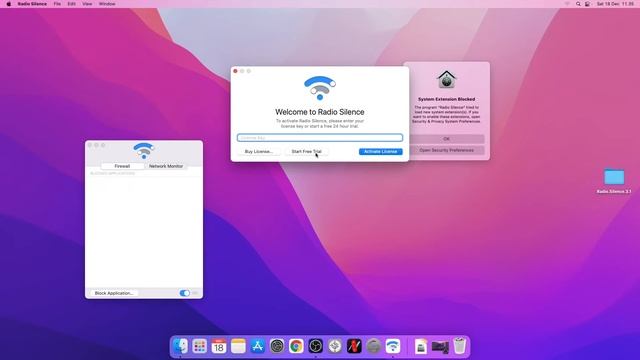
Task: Click the logo in the Firewall window
Action: point(144,151)
